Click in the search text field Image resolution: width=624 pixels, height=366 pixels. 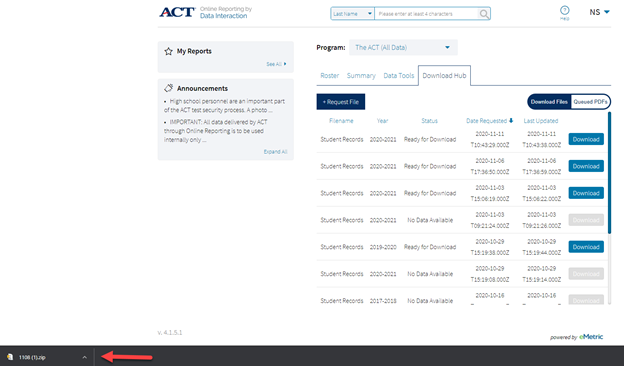(x=426, y=14)
